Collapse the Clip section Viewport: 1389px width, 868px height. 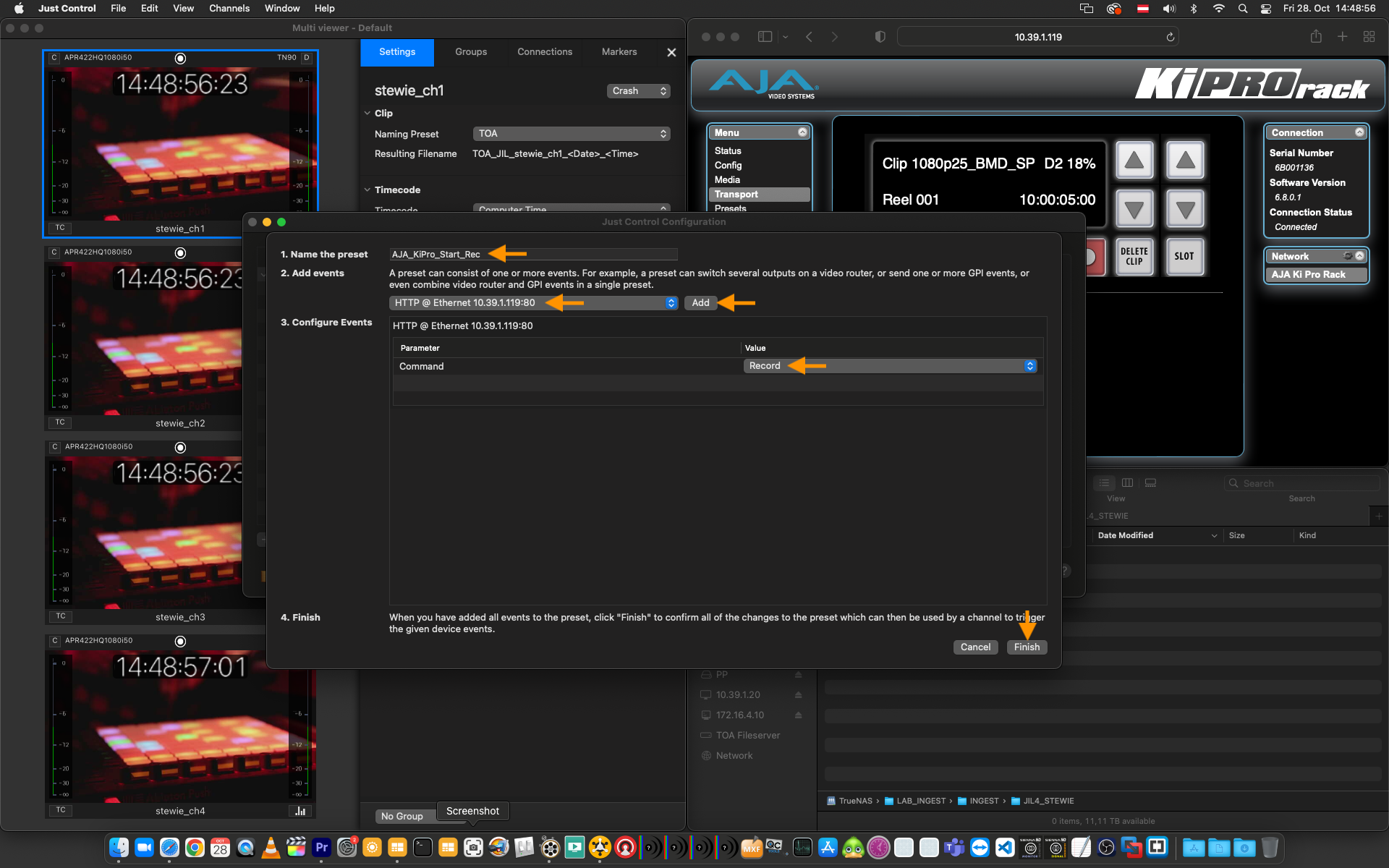[367, 114]
